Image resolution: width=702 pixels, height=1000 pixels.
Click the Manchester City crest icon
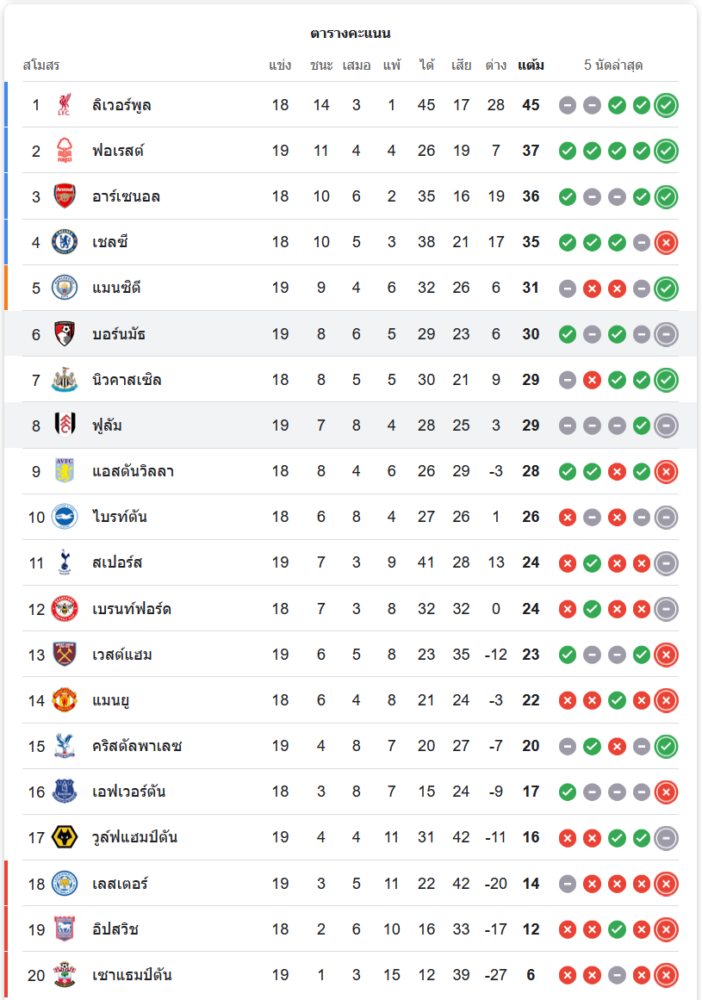(65, 288)
